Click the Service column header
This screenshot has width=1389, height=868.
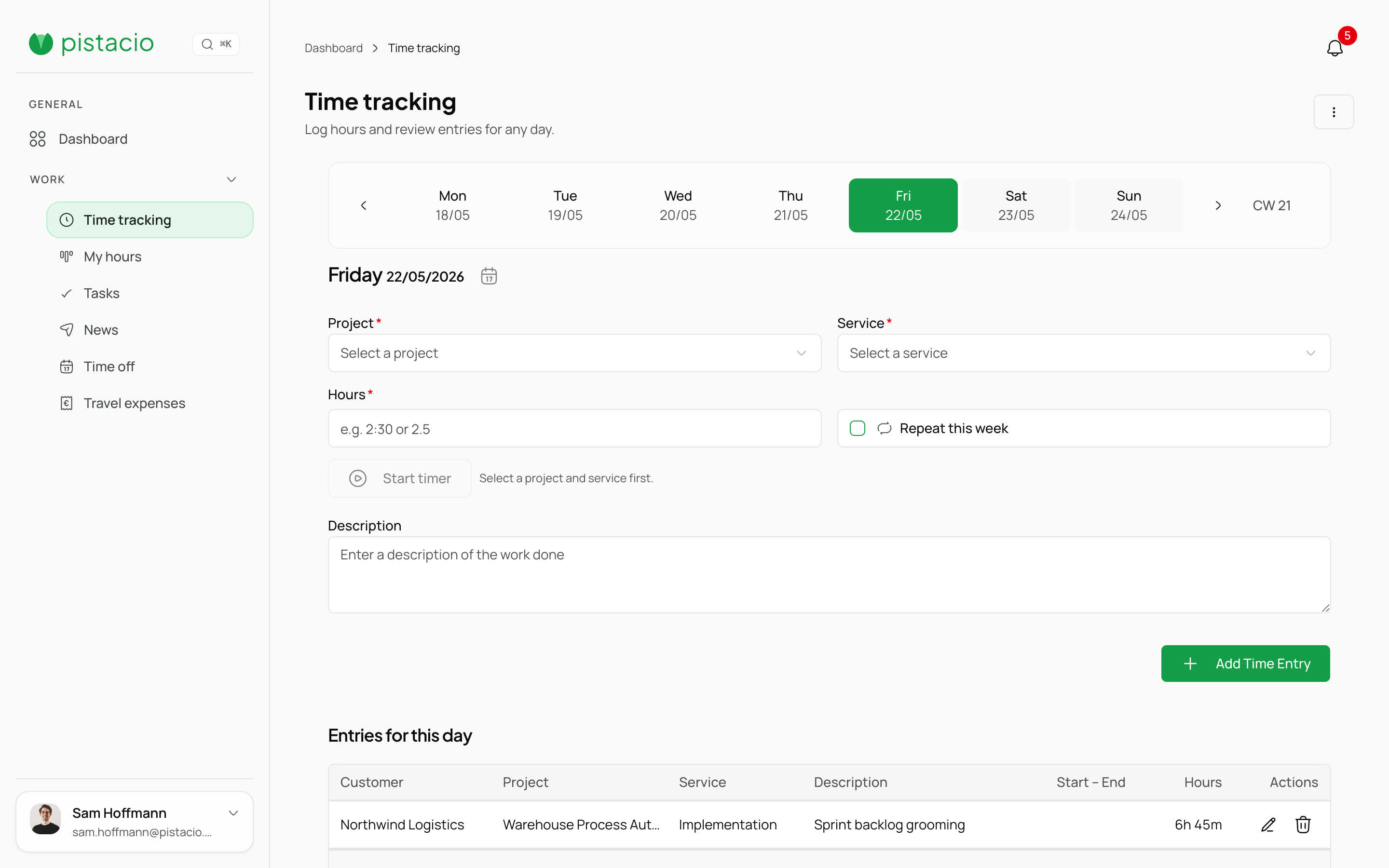coord(702,783)
